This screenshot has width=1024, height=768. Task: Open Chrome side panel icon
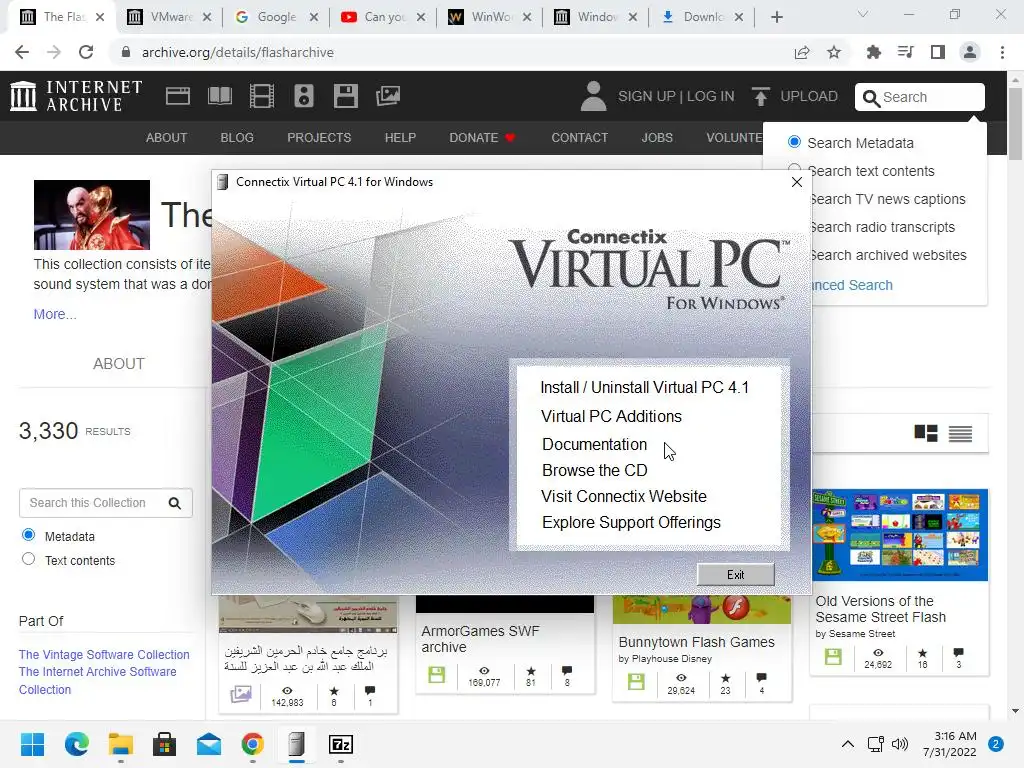(938, 52)
